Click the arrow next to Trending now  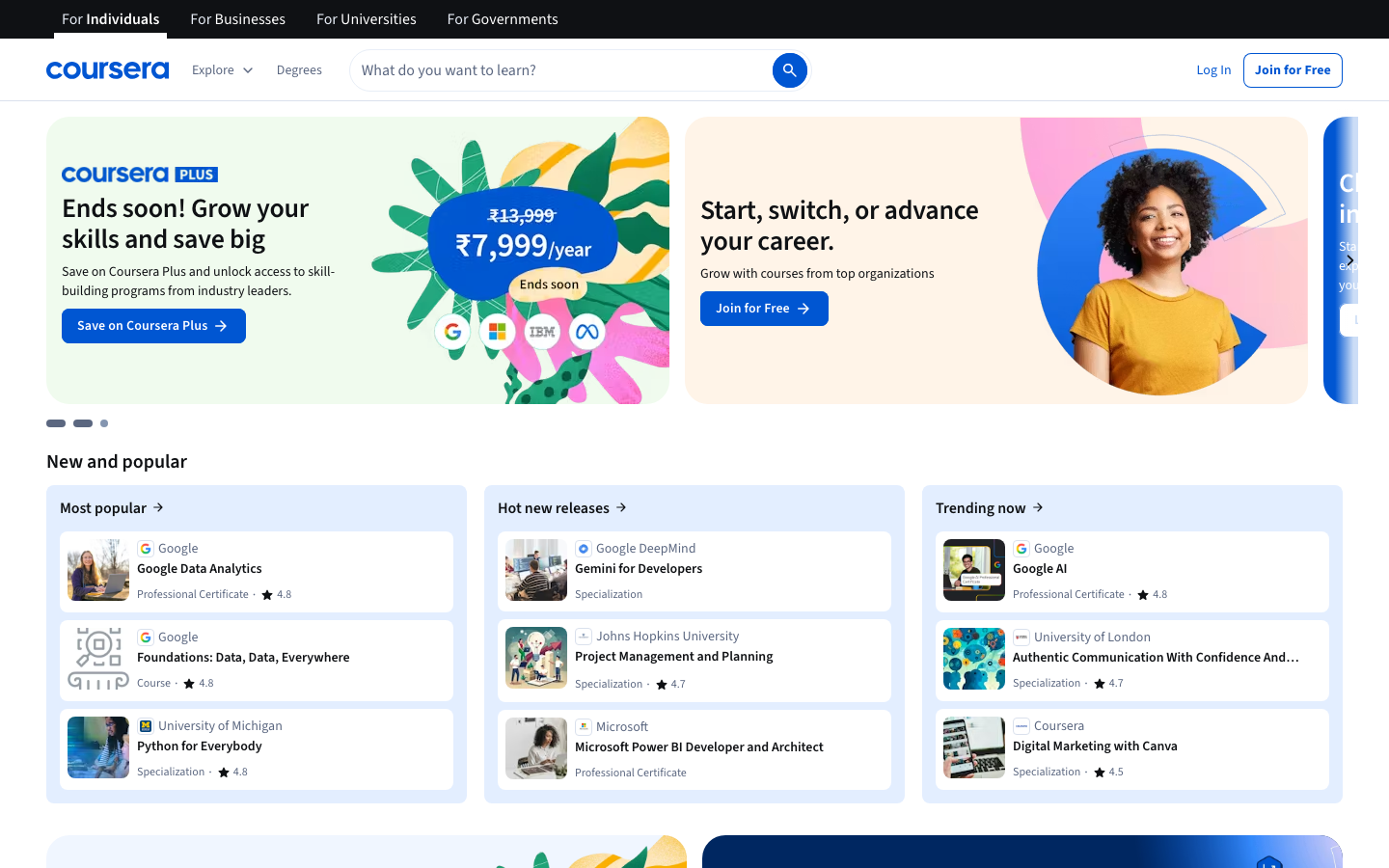[1038, 507]
